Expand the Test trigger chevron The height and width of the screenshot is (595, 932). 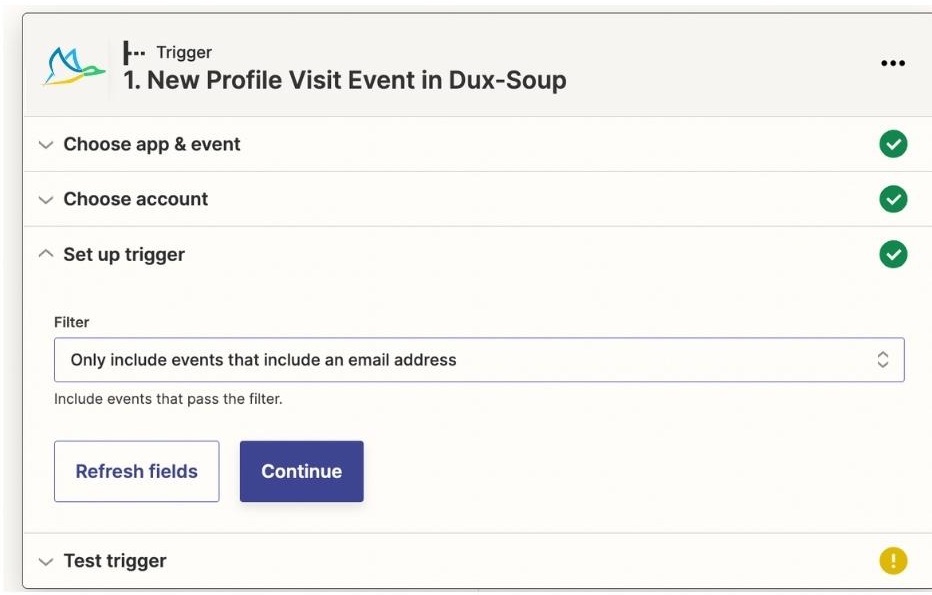point(46,561)
